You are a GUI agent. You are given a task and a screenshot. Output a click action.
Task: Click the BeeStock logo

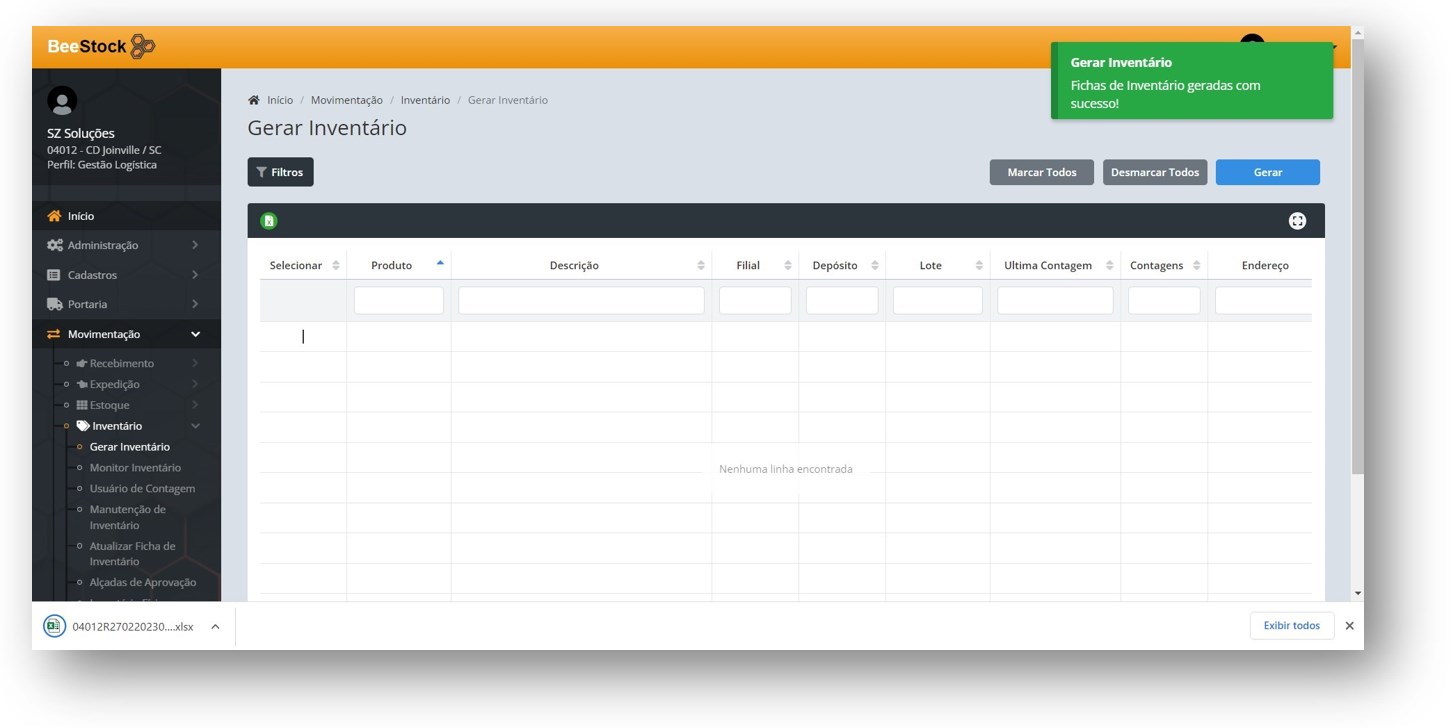click(x=101, y=46)
